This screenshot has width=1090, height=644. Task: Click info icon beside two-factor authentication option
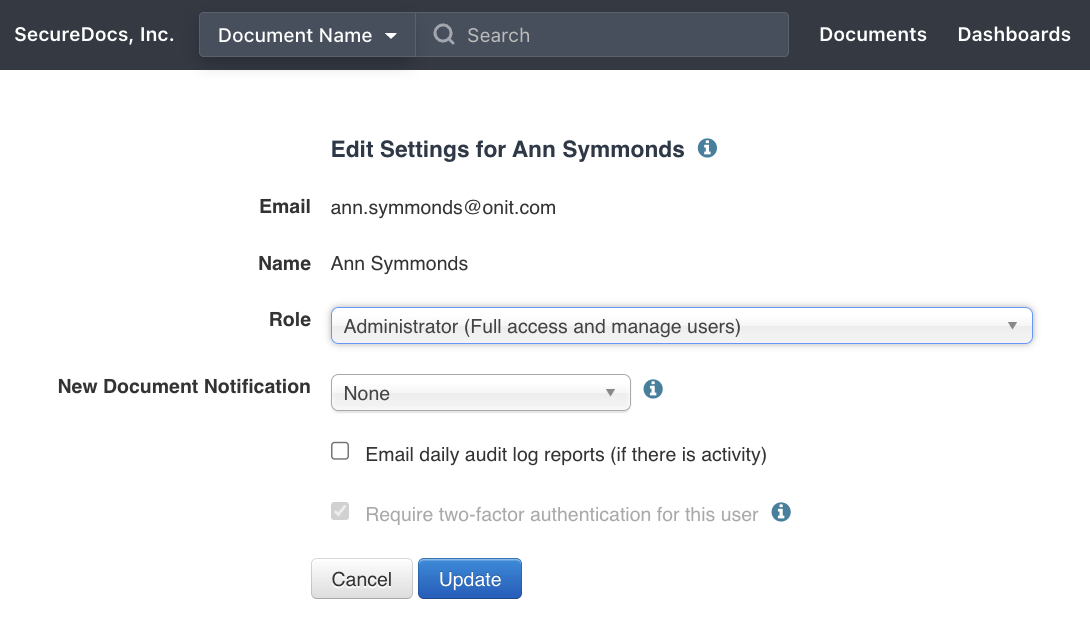tap(781, 513)
